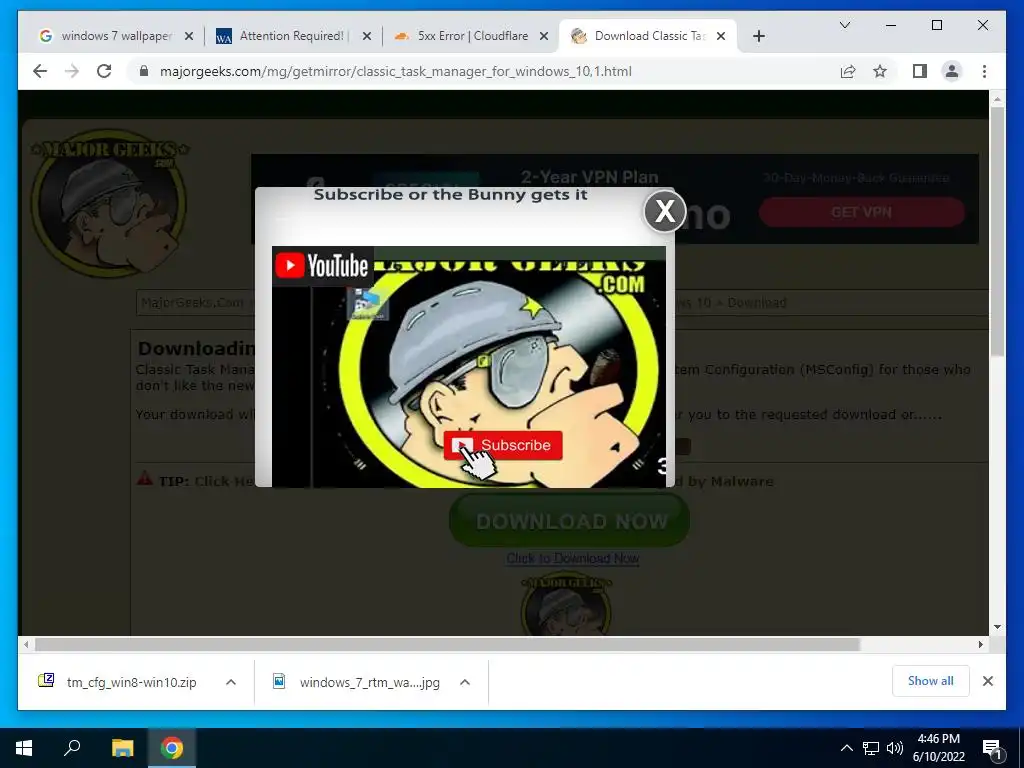Click the horizontal page scrollbar
1024x768 pixels.
[x=447, y=645]
